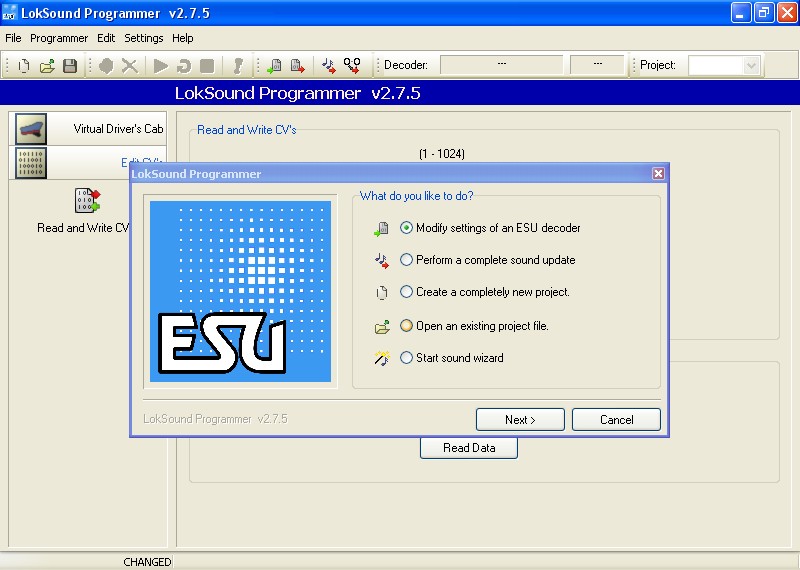Open the Virtual Driver's Cab panel
The width and height of the screenshot is (800, 570).
[88, 129]
